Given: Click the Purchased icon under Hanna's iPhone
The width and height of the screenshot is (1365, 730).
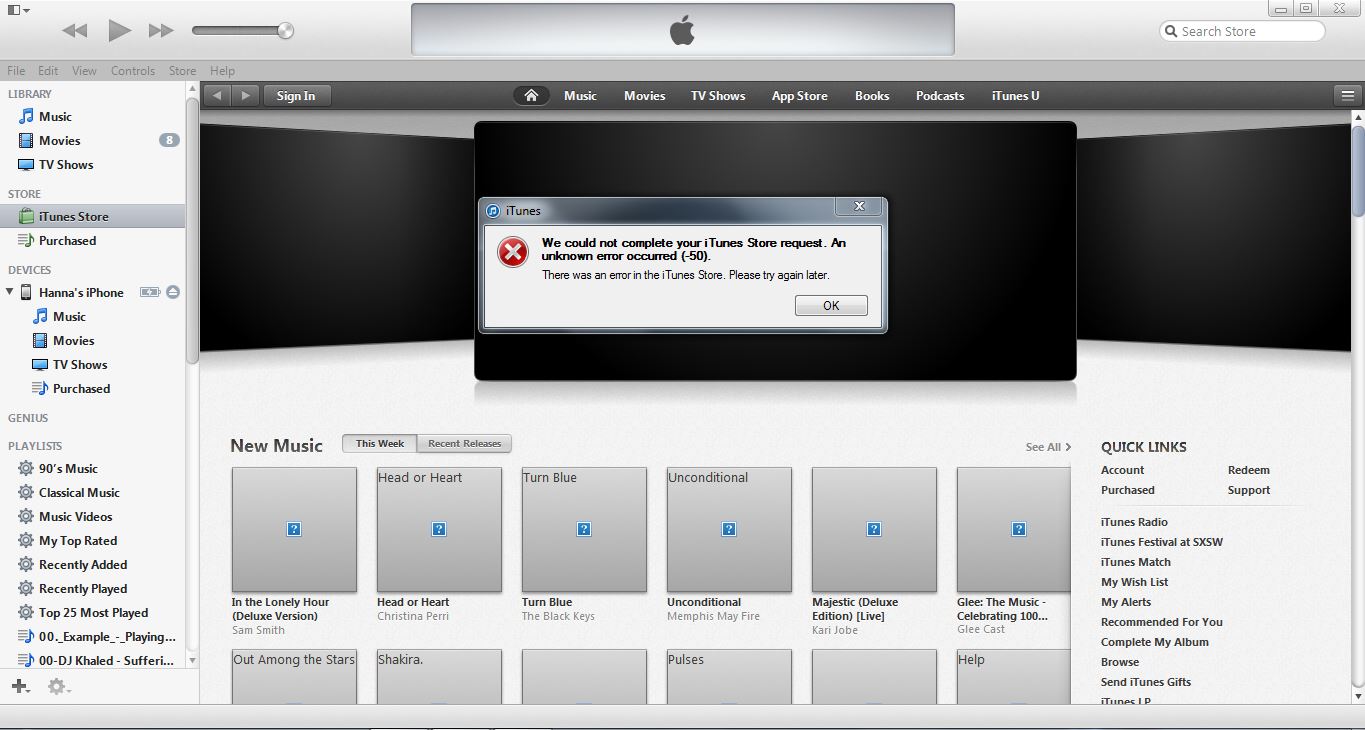Looking at the screenshot, I should tap(40, 389).
